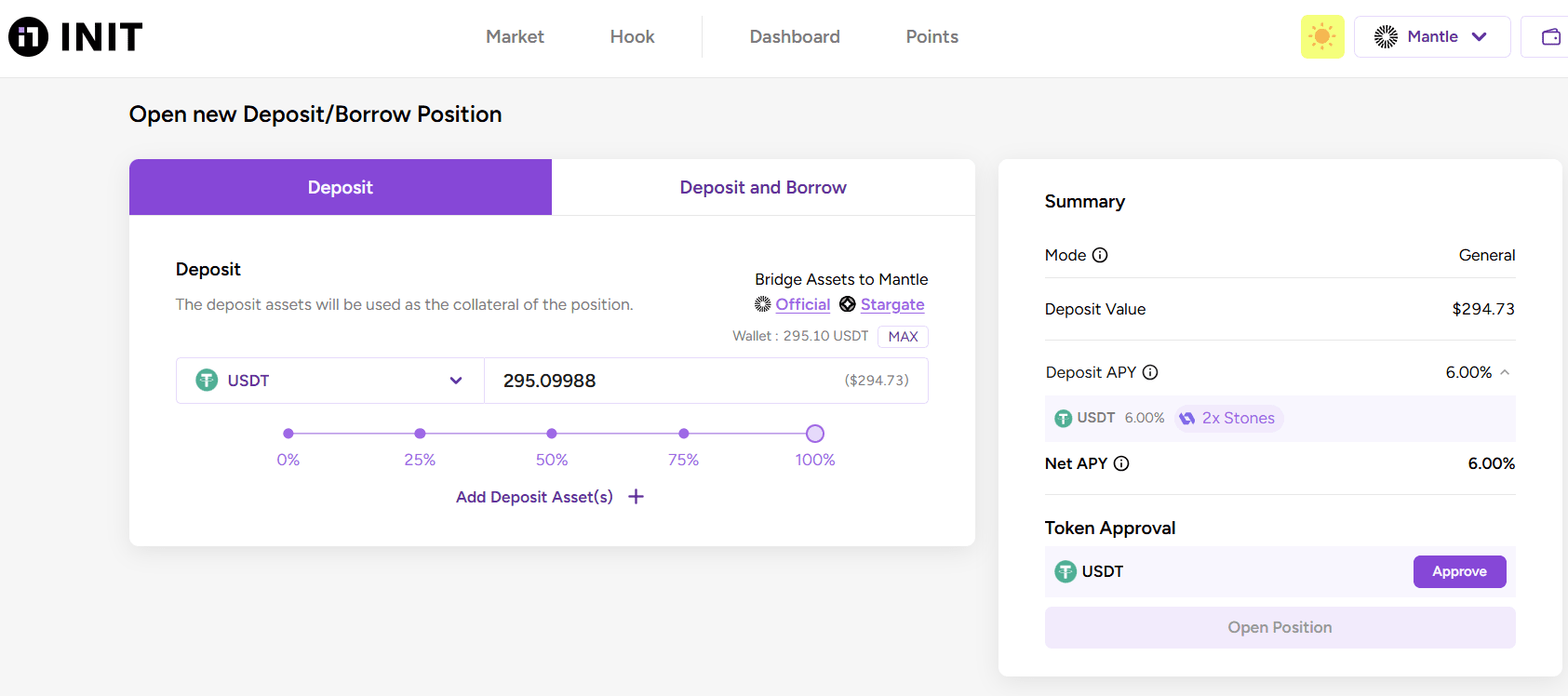Toggle the sun light-mode theme button
Screen dimensions: 1568x696
click(1321, 37)
